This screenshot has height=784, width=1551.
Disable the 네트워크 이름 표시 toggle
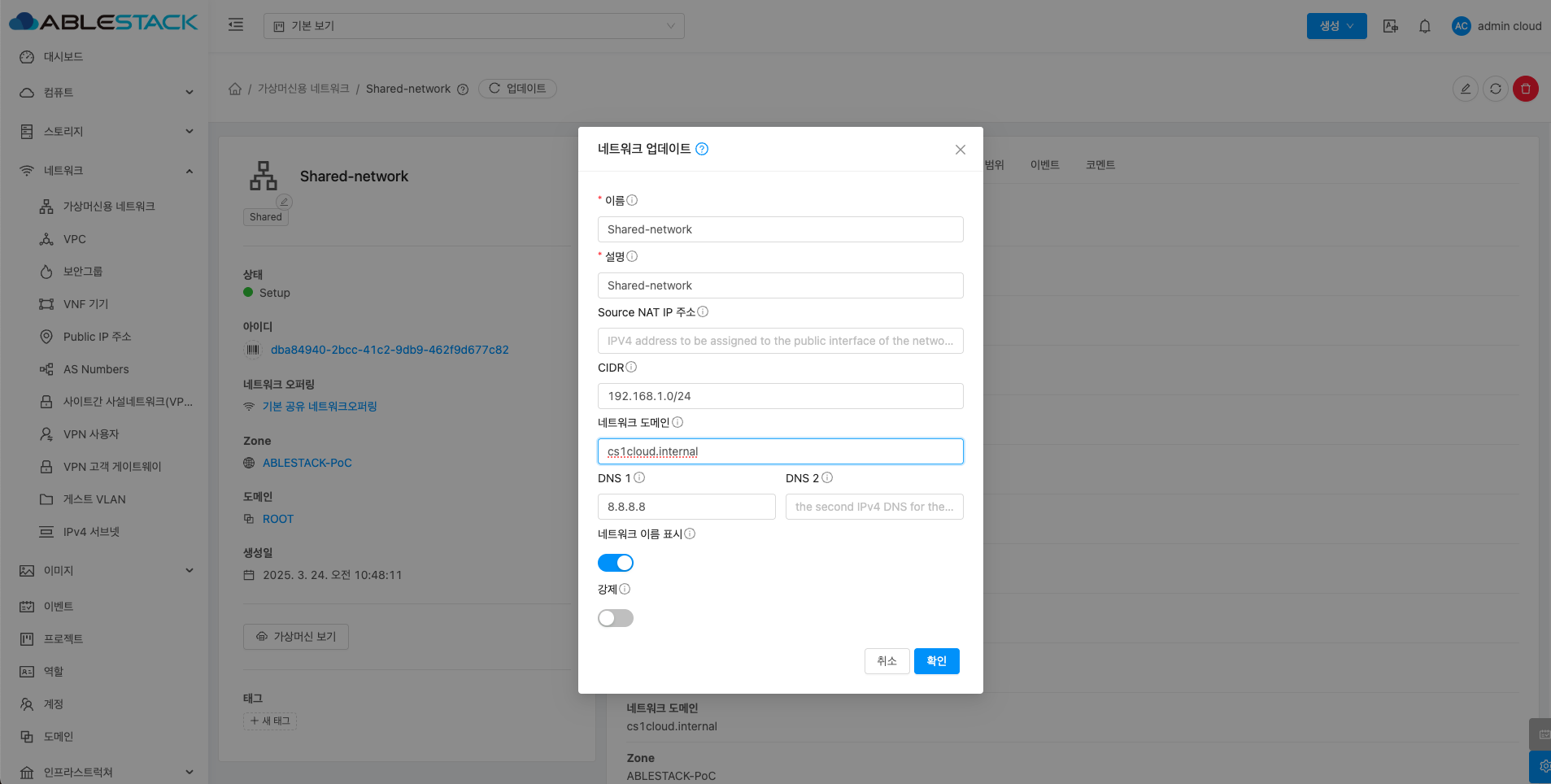616,563
